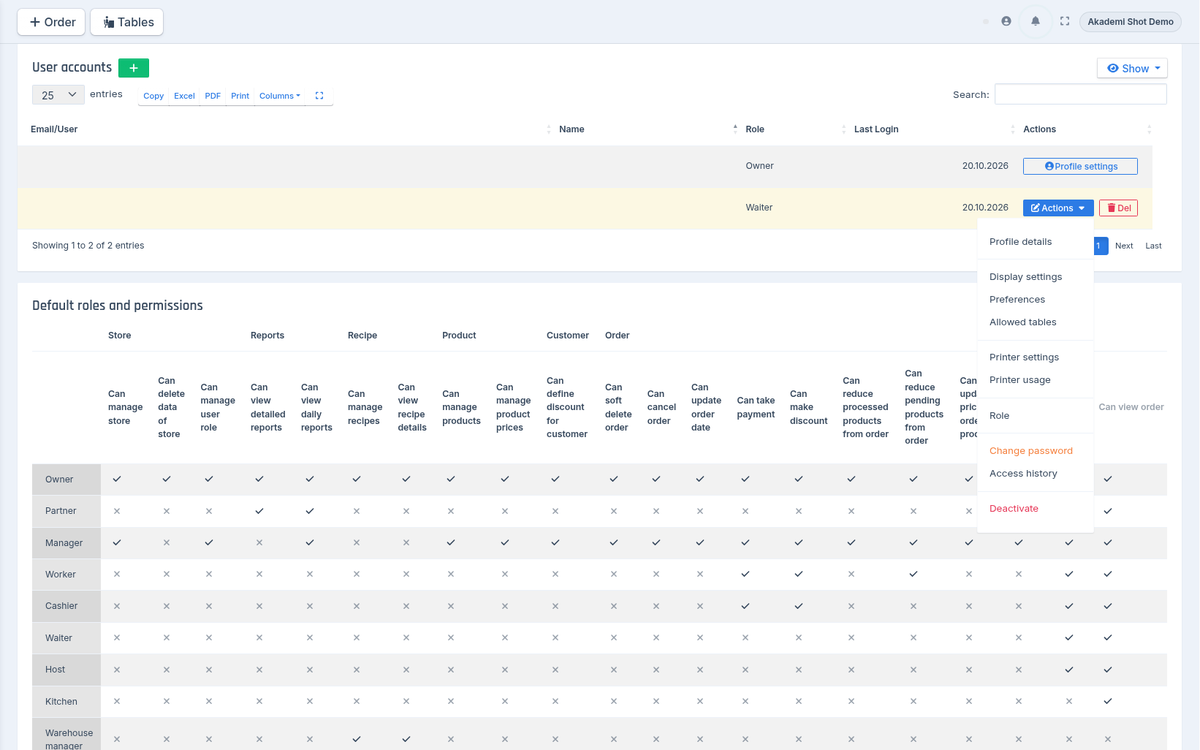Screen dimensions: 1200x750
Task: Go to Next page of entries
Action: pos(1124,246)
